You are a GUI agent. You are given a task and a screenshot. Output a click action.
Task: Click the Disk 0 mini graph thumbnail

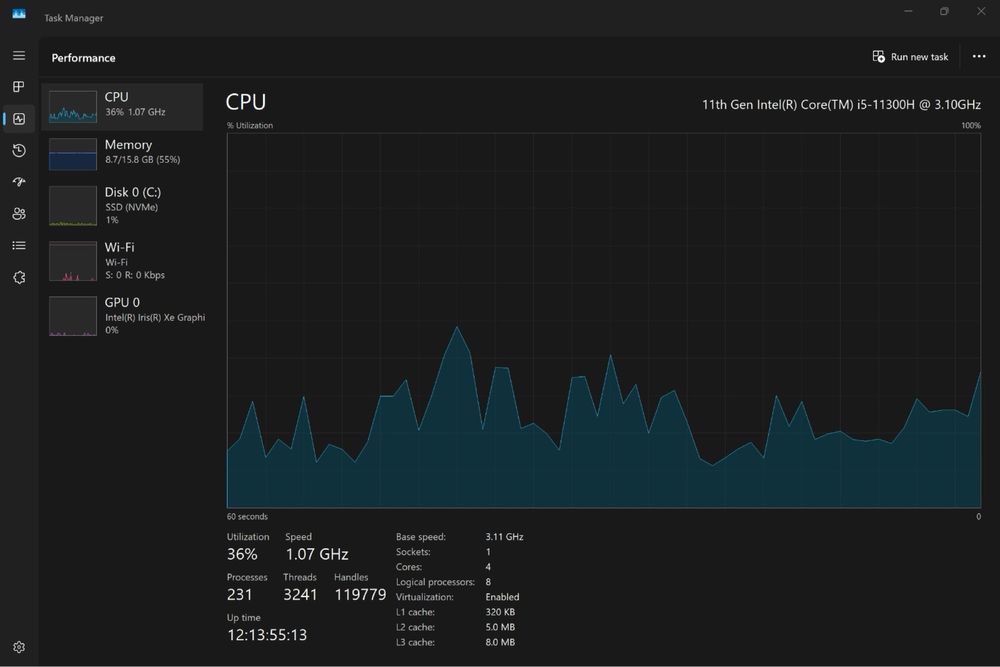[x=73, y=205]
